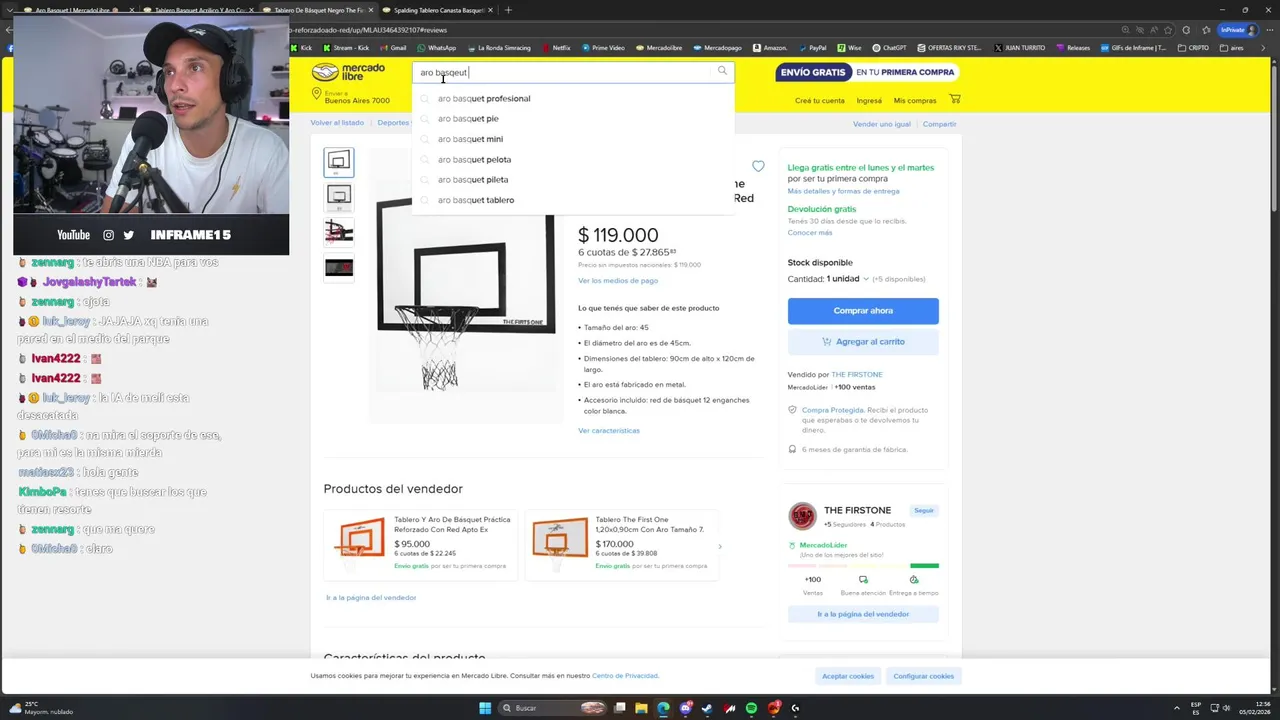1280x720 pixels.
Task: Open the Windows Start menu
Action: [x=485, y=708]
